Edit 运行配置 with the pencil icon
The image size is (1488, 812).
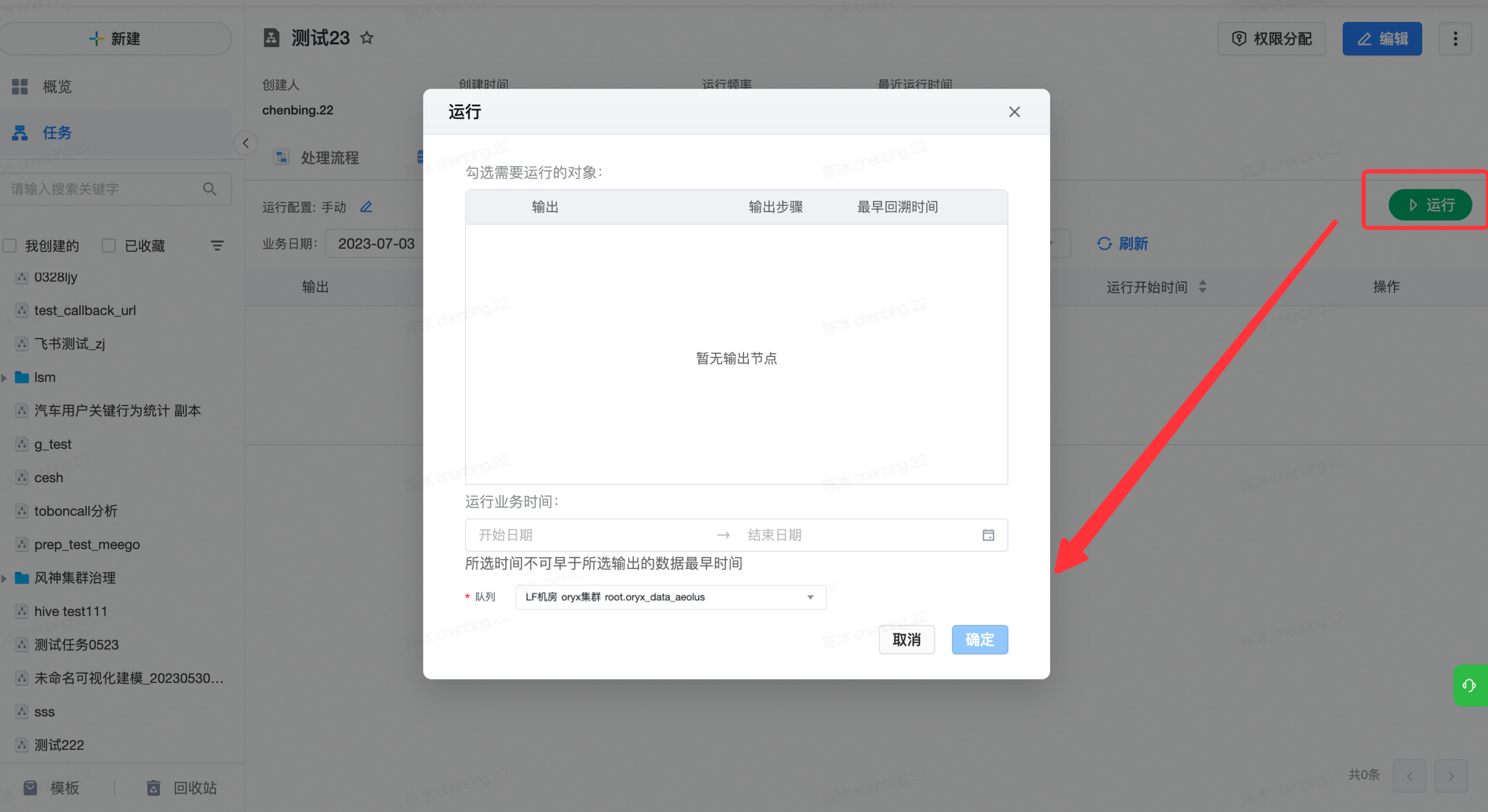click(x=366, y=207)
